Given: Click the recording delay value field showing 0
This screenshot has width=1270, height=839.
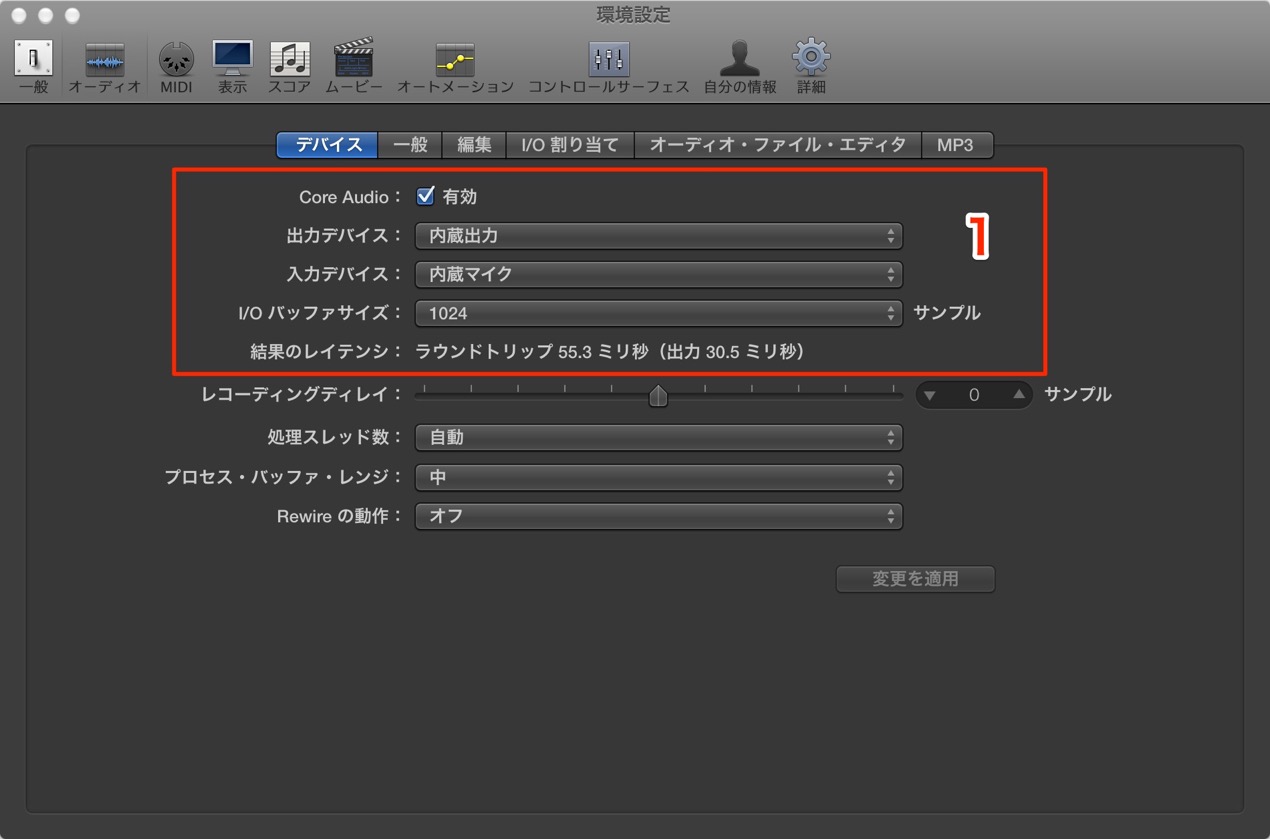Looking at the screenshot, I should [x=974, y=395].
